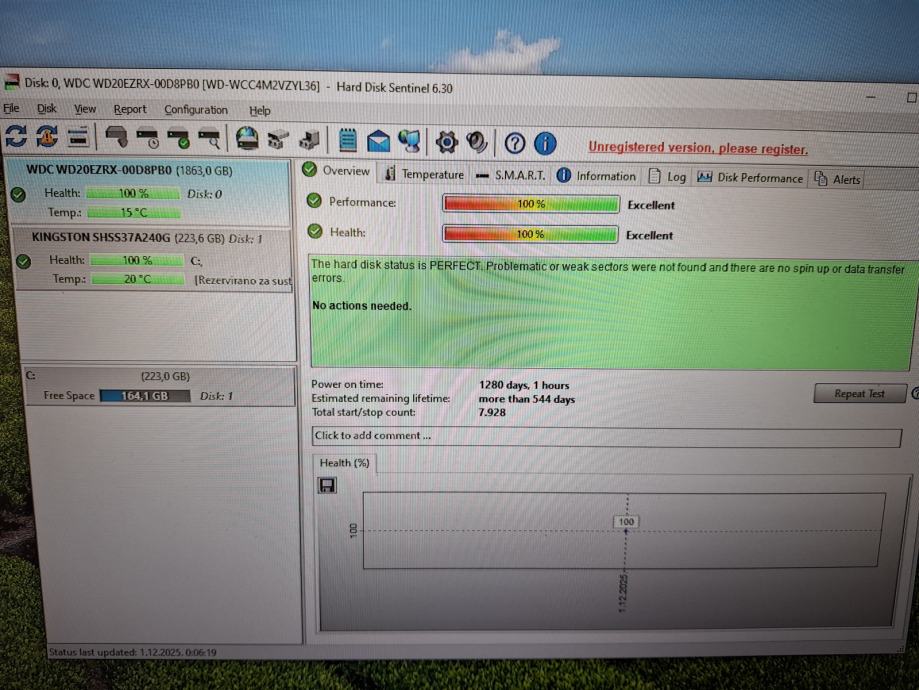Open configuration gear icon in toolbar
919x690 pixels.
point(446,142)
